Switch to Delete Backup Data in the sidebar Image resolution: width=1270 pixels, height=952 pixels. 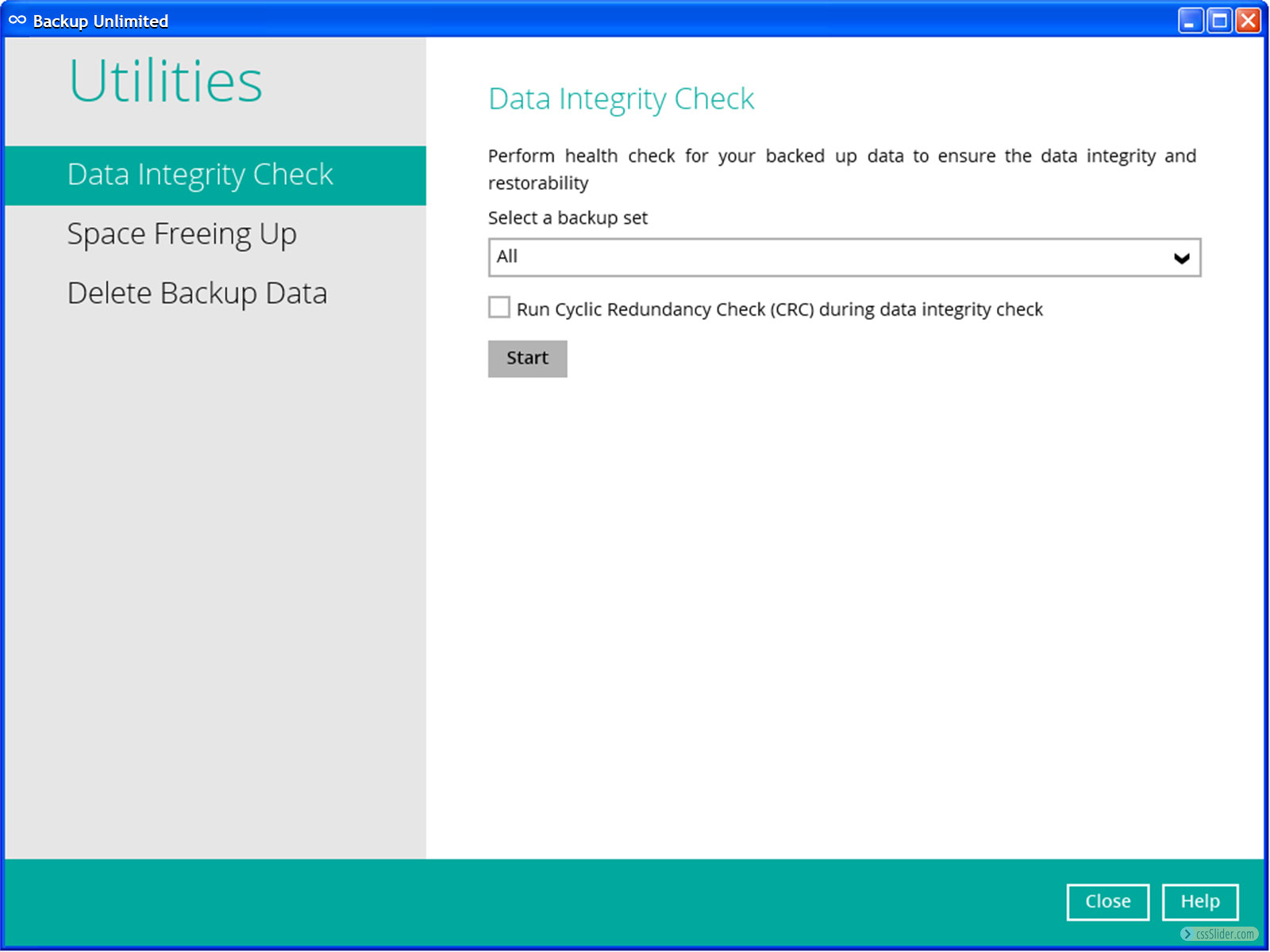197,294
